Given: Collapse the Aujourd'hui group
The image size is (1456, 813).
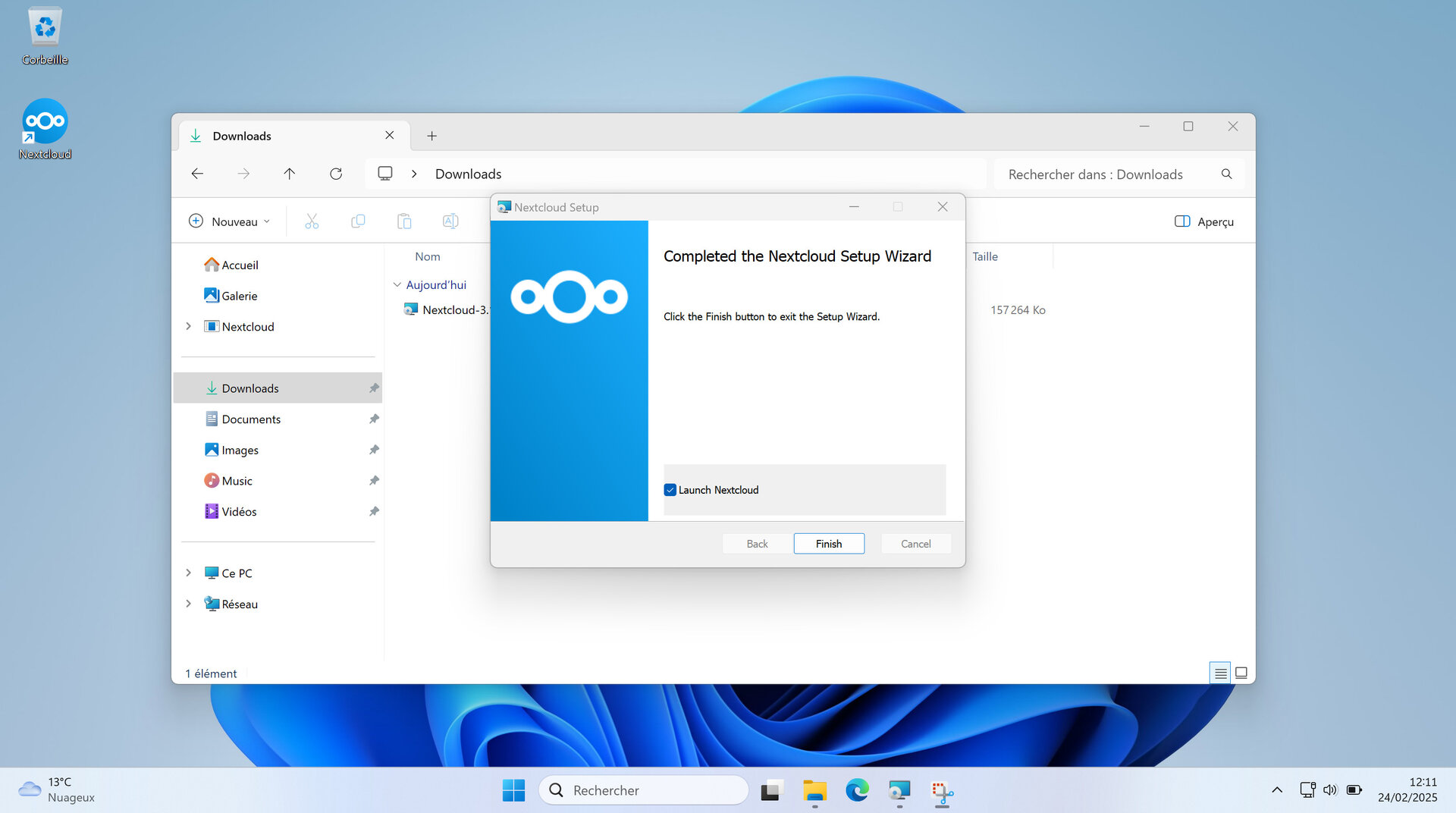Looking at the screenshot, I should click(x=397, y=284).
